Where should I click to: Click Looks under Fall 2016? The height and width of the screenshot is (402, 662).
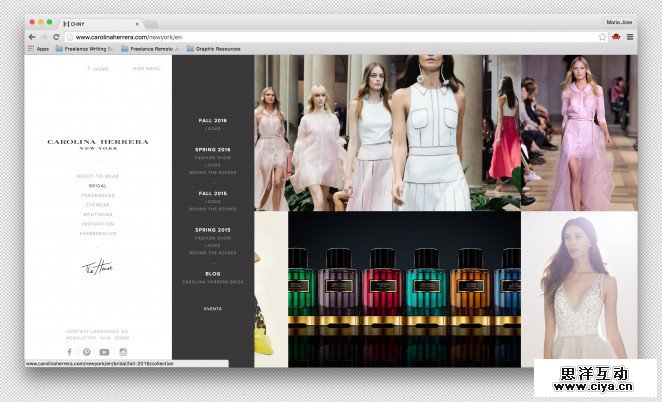(x=213, y=129)
